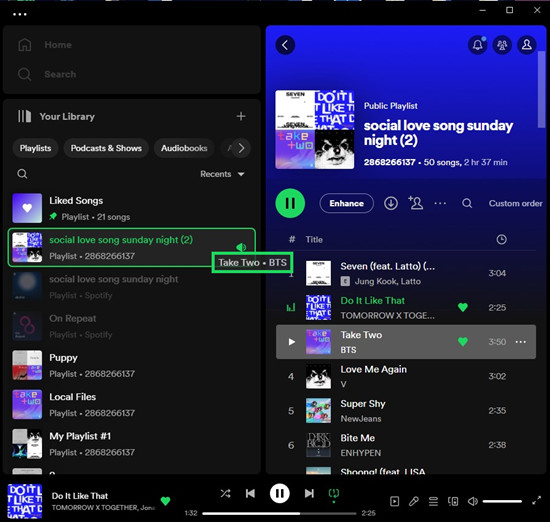Open On Repeat playlist

132,326
